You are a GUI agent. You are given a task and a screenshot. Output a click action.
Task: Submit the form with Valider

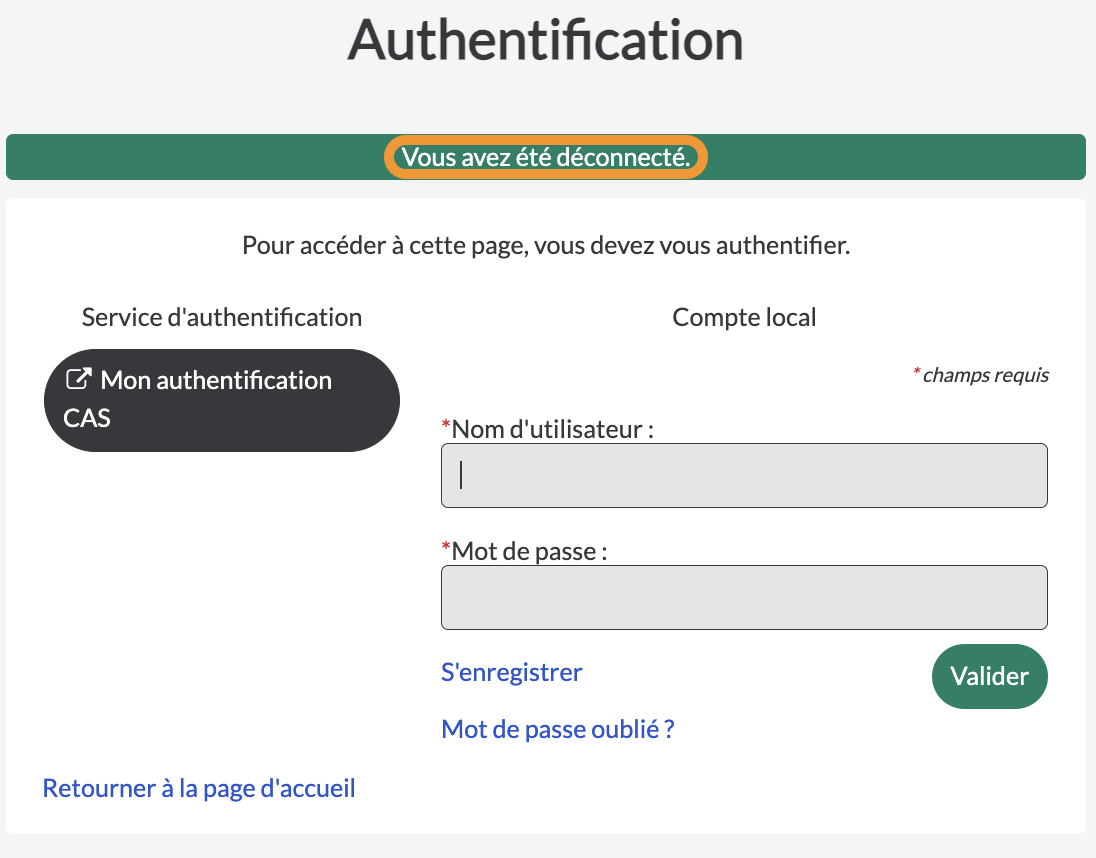(x=989, y=676)
